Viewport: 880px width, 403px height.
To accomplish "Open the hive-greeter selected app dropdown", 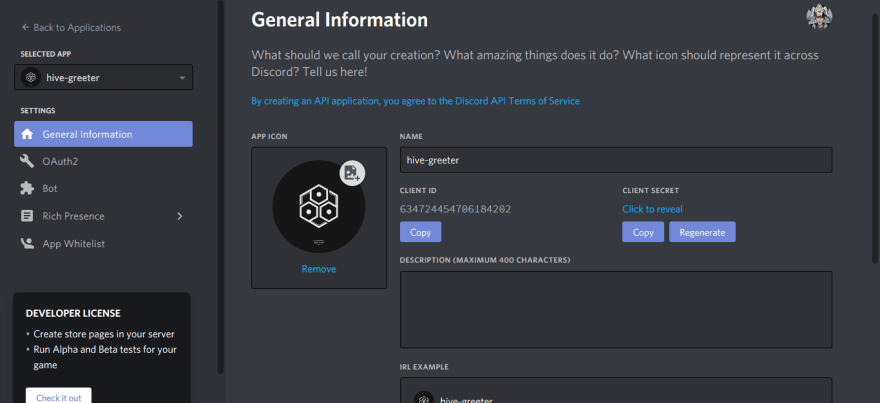I will click(103, 77).
